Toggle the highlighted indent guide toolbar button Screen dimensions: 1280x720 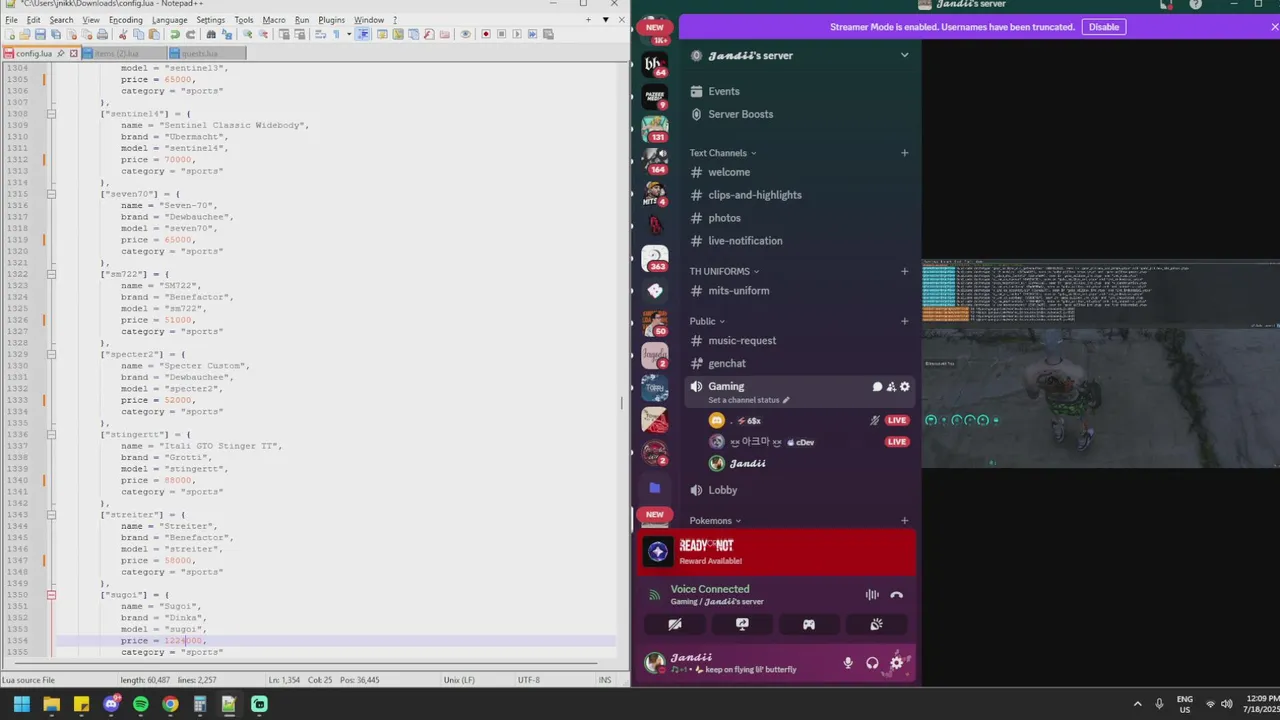363,34
